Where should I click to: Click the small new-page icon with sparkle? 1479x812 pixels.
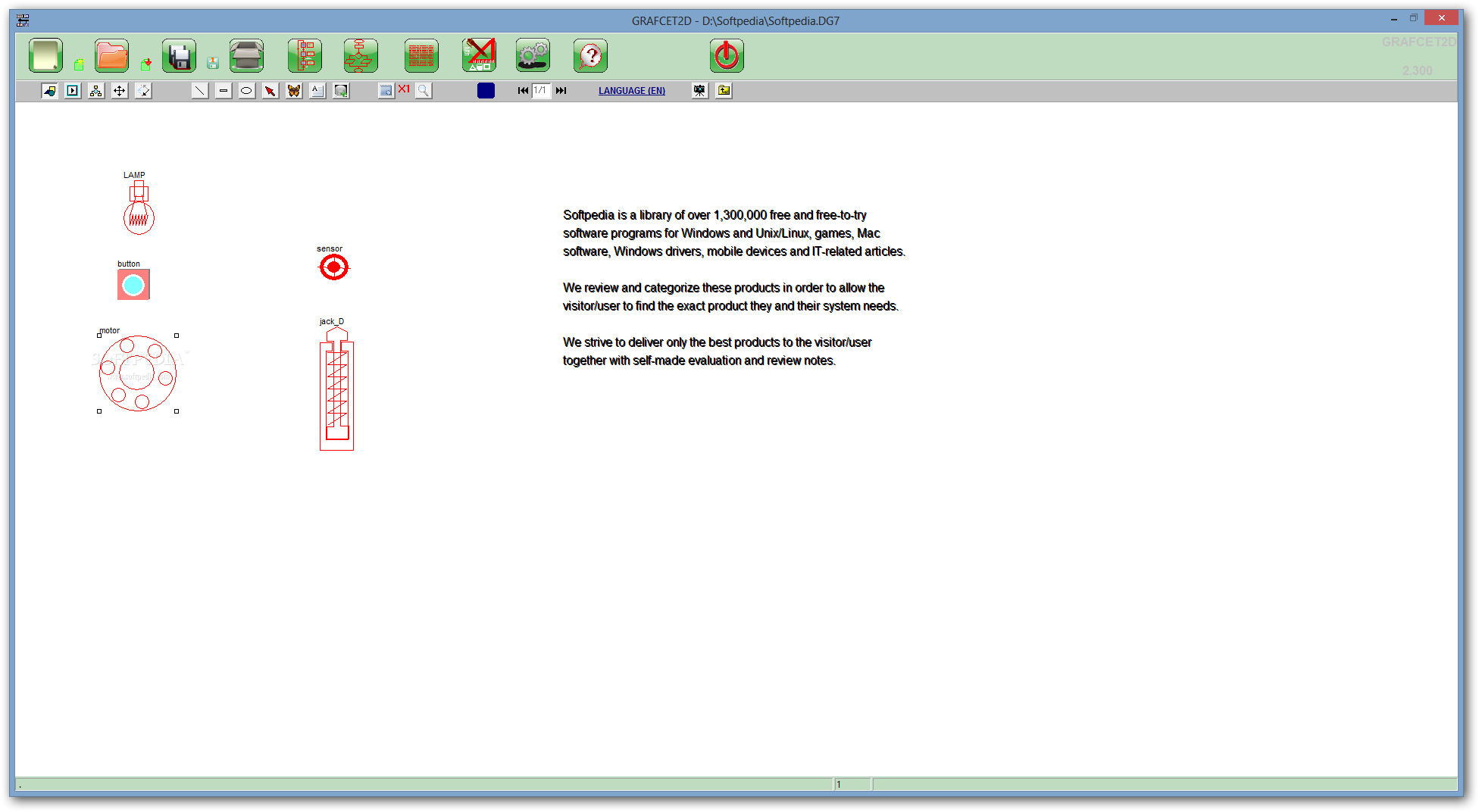click(x=79, y=64)
